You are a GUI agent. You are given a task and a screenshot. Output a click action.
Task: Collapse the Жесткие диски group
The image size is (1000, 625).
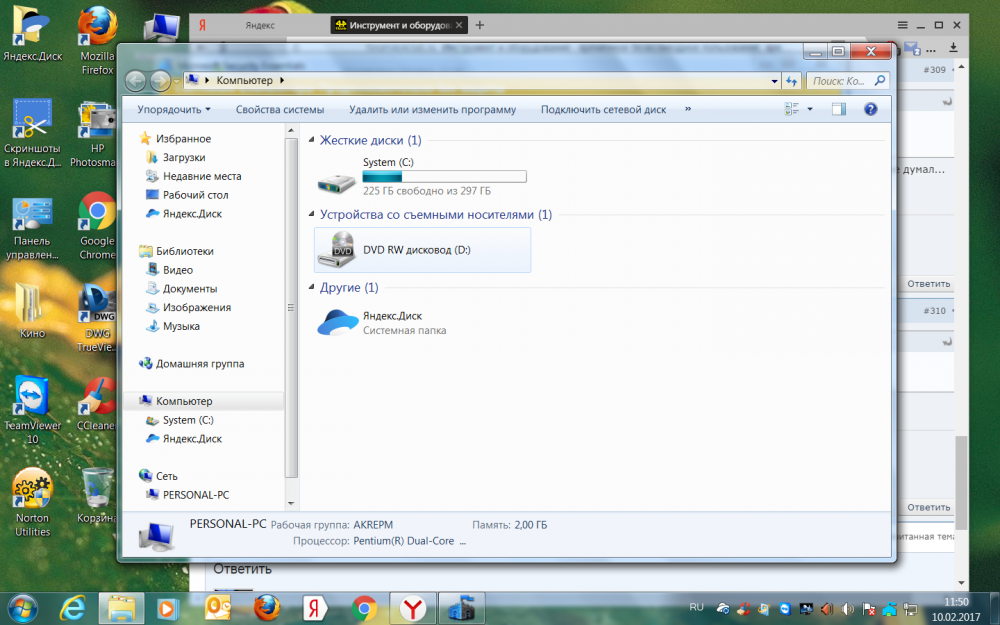(311, 140)
